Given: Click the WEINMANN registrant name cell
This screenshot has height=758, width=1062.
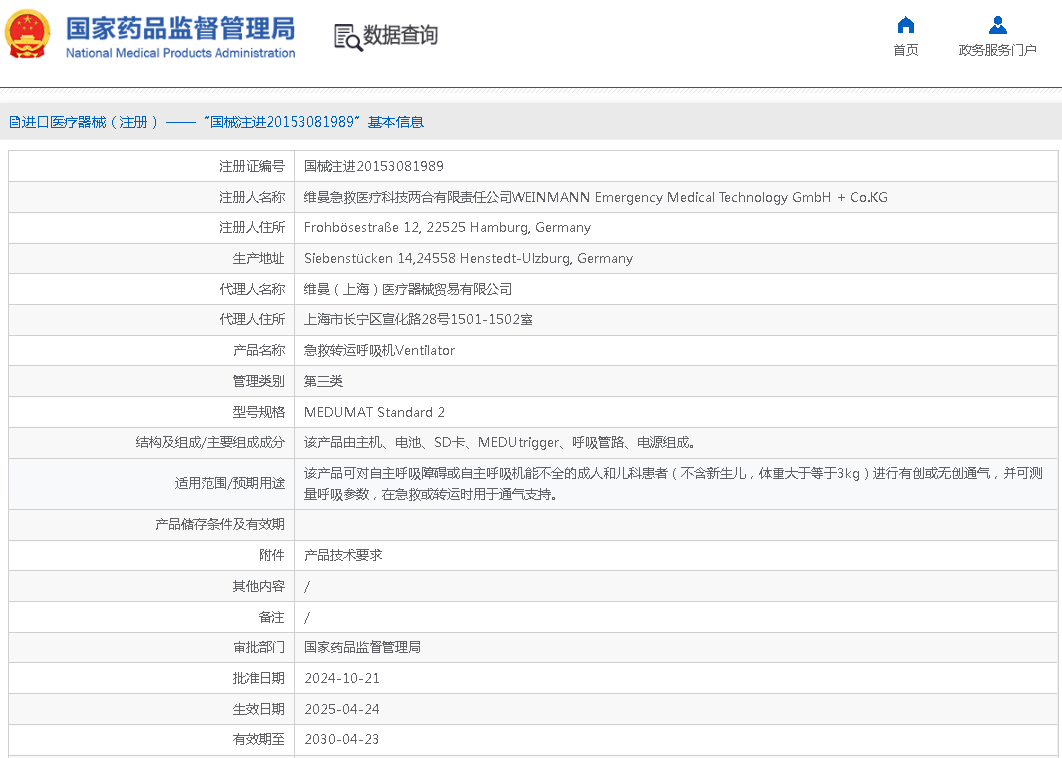Looking at the screenshot, I should click(x=595, y=197).
